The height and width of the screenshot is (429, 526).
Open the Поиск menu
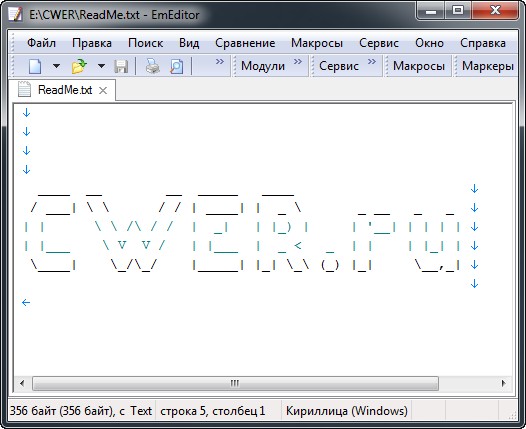(x=145, y=43)
